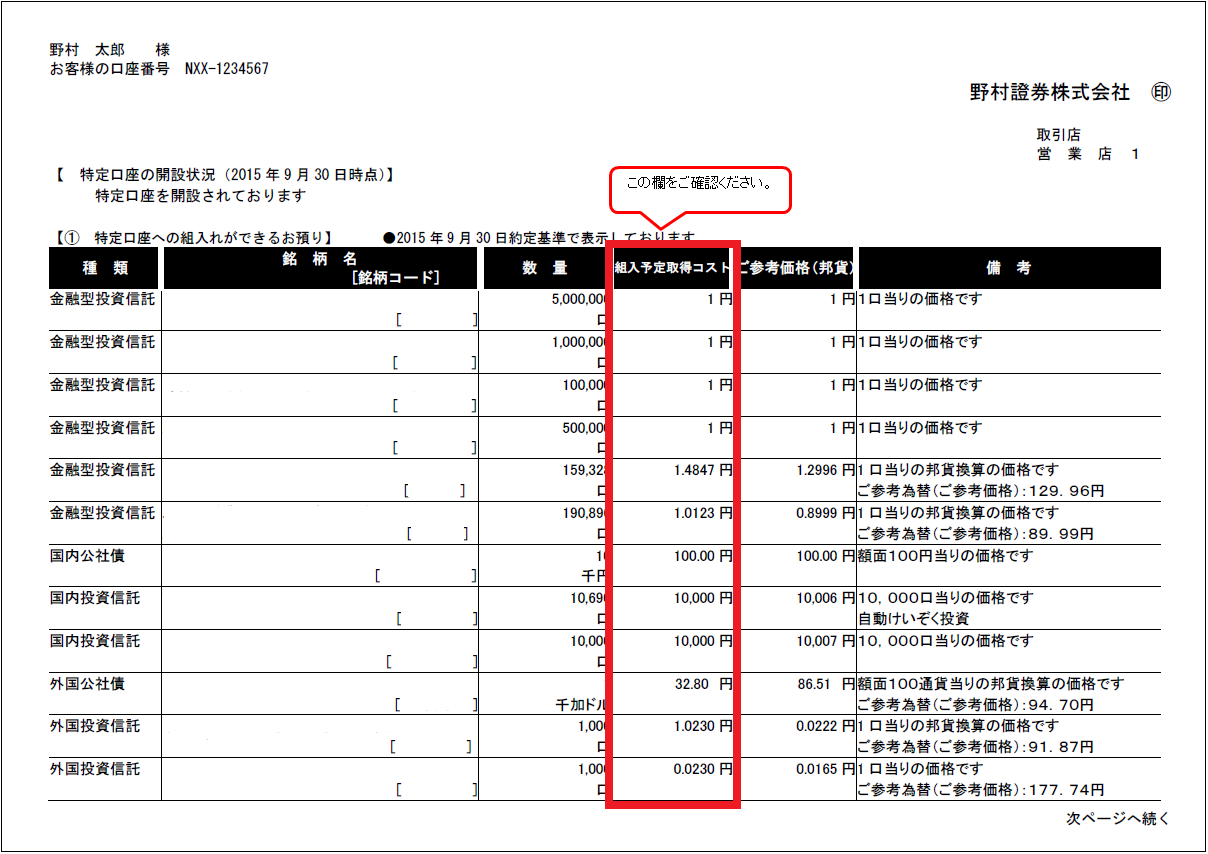
Task: Click the ご参考価格(邦貨) column header
Action: (796, 268)
